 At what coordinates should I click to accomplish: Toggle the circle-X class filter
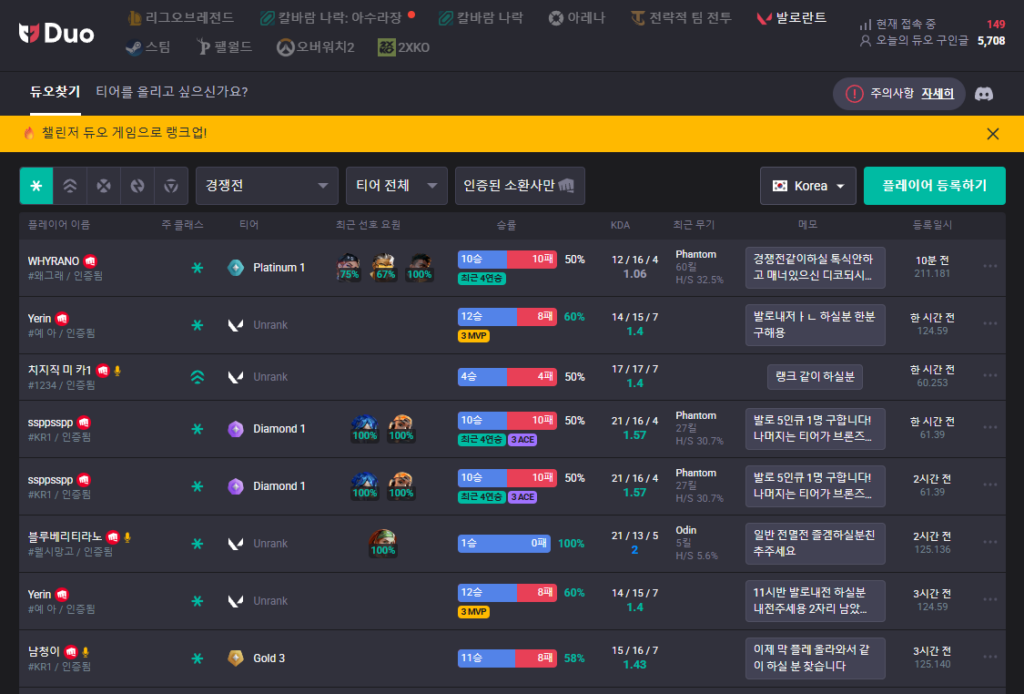click(104, 186)
